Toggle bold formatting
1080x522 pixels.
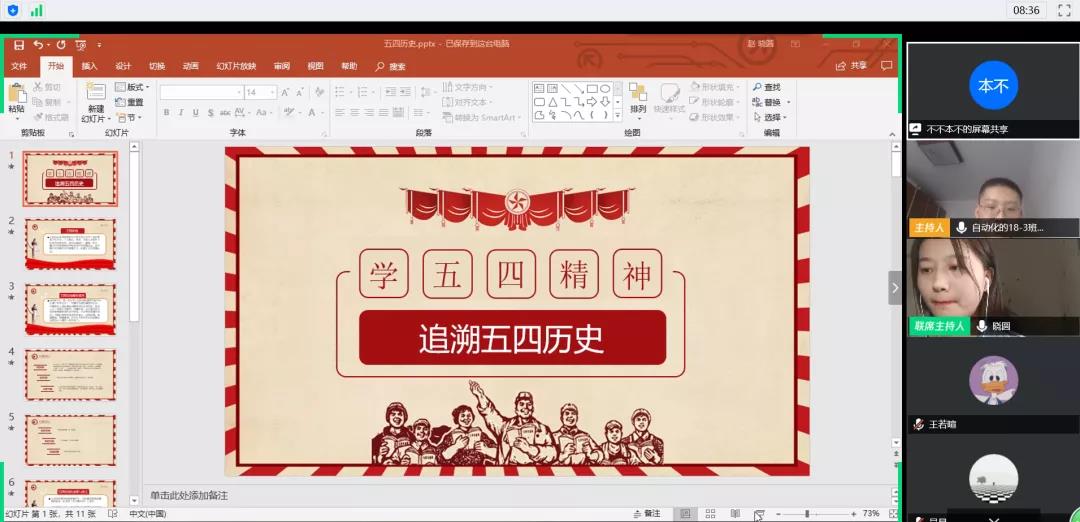[166, 113]
